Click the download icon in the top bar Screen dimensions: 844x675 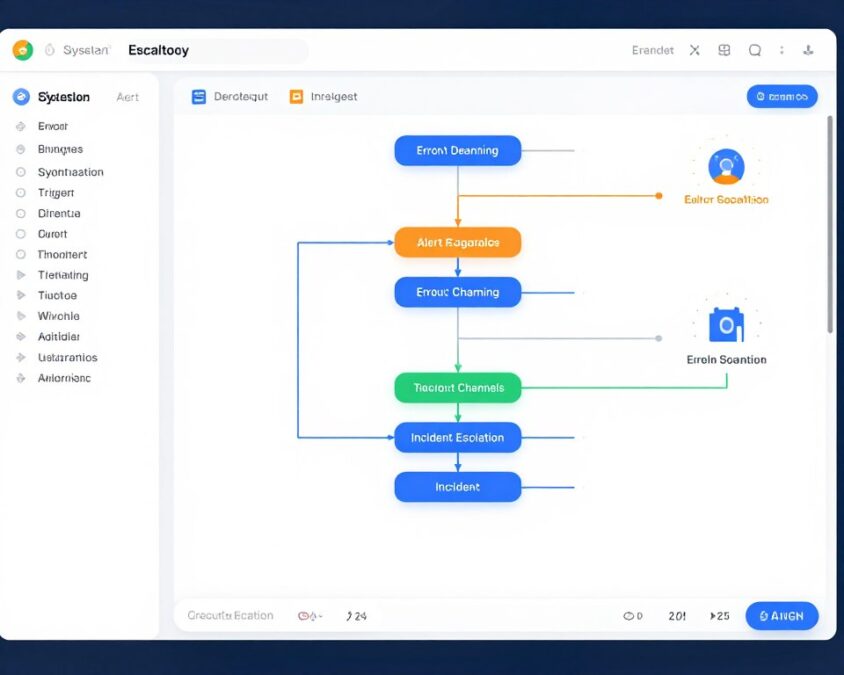[x=809, y=49]
